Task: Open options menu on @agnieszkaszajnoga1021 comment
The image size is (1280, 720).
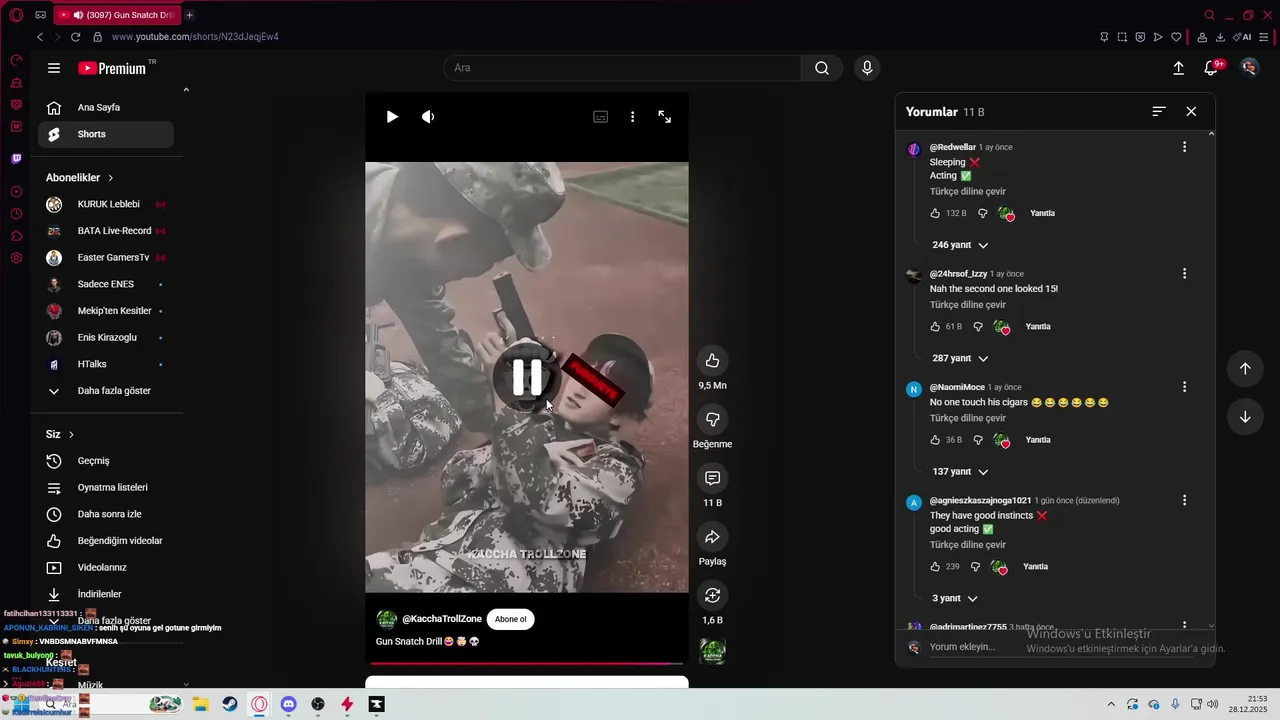Action: pyautogui.click(x=1185, y=500)
